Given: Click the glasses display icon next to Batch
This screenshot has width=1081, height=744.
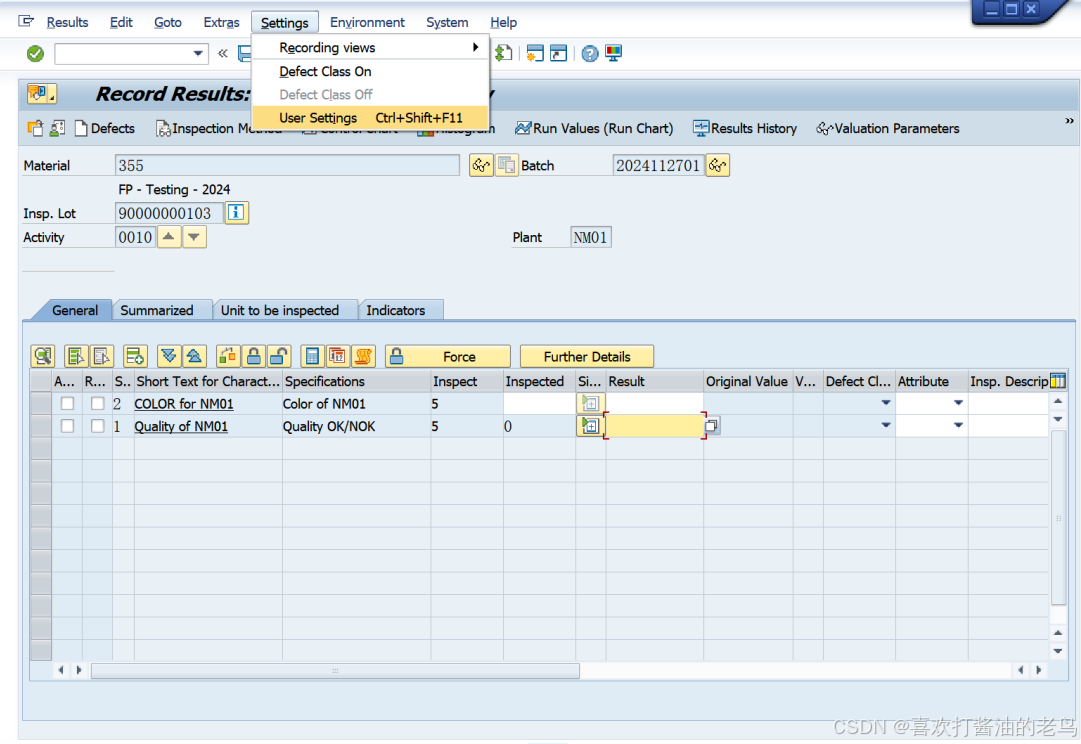Looking at the screenshot, I should [718, 165].
